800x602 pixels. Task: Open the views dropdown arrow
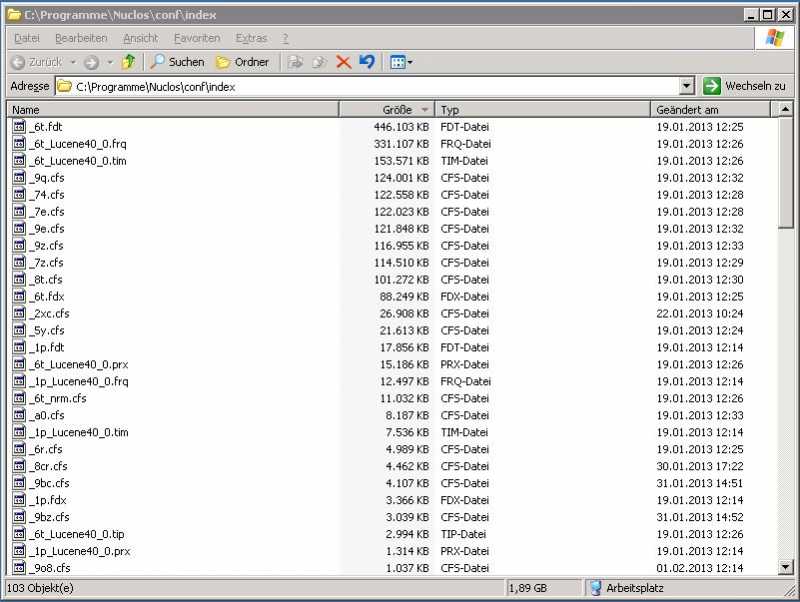tap(410, 63)
